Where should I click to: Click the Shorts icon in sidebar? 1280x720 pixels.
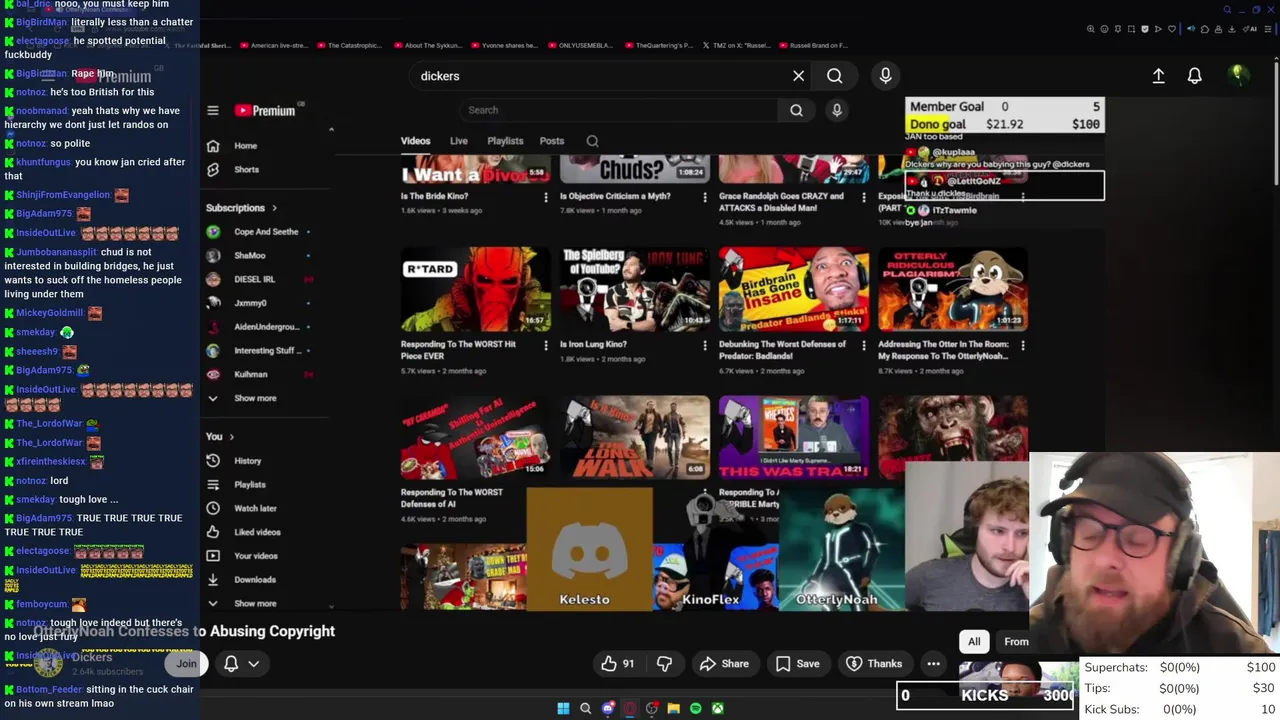click(213, 170)
